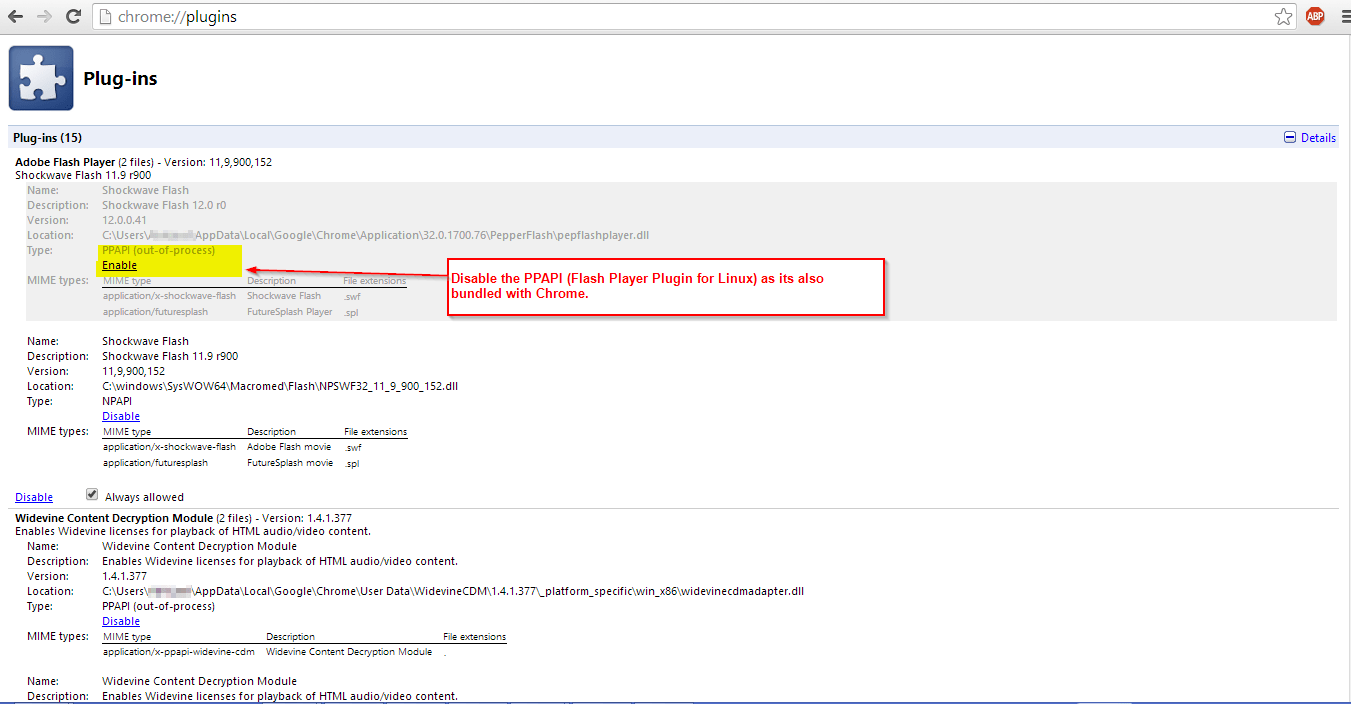Open the Adblock Plus ABP extension icon
Screen dimensions: 1351x704
[x=1314, y=16]
